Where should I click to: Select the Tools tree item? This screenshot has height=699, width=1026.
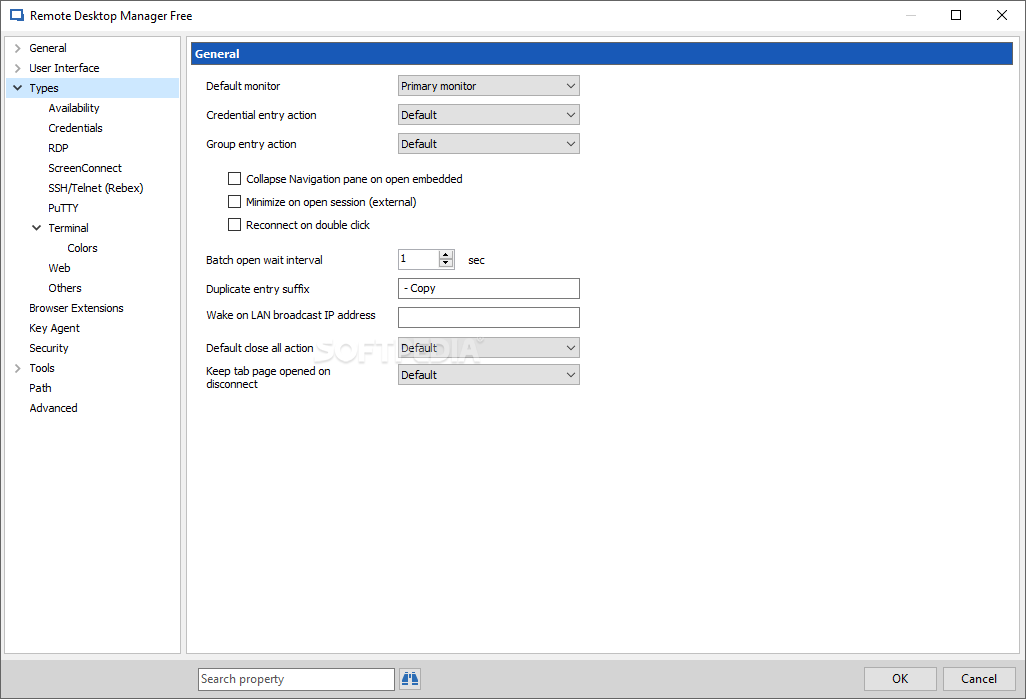(x=42, y=368)
